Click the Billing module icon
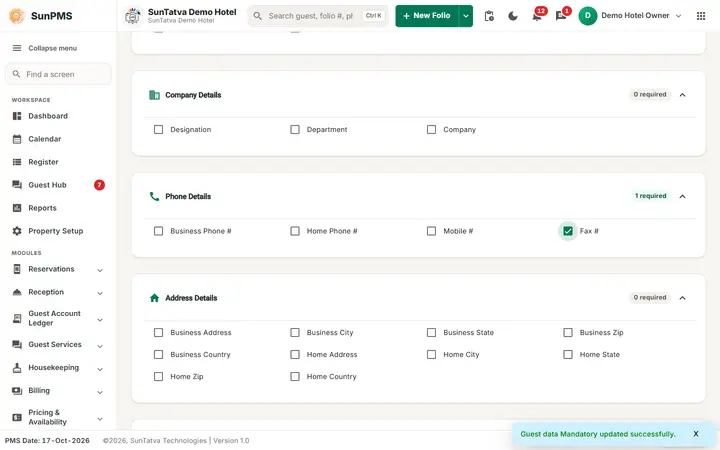Image resolution: width=720 pixels, height=450 pixels. [17, 390]
